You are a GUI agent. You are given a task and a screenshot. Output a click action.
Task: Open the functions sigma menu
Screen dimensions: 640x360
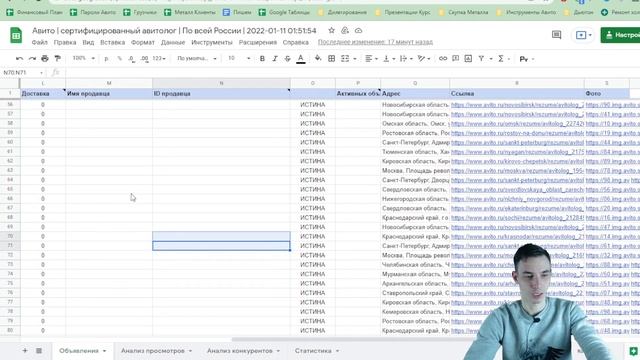pyautogui.click(x=501, y=59)
